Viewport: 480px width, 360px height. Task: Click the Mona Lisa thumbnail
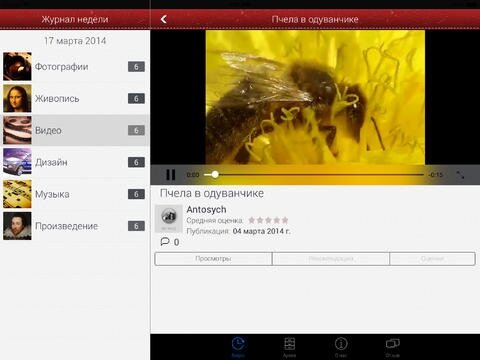17,99
